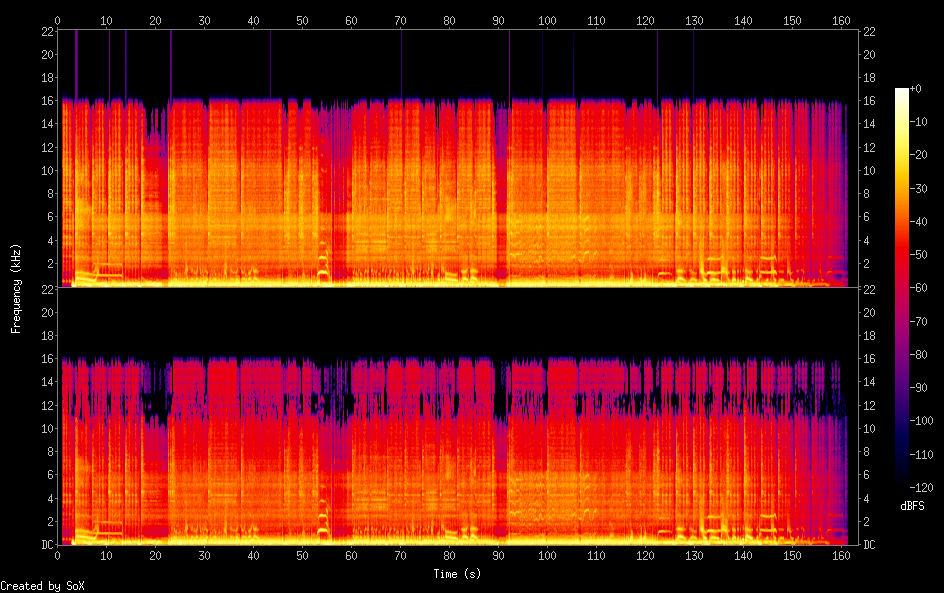The width and height of the screenshot is (944, 593).
Task: Click the 0 tick on bottom time axis
Action: tap(58, 555)
